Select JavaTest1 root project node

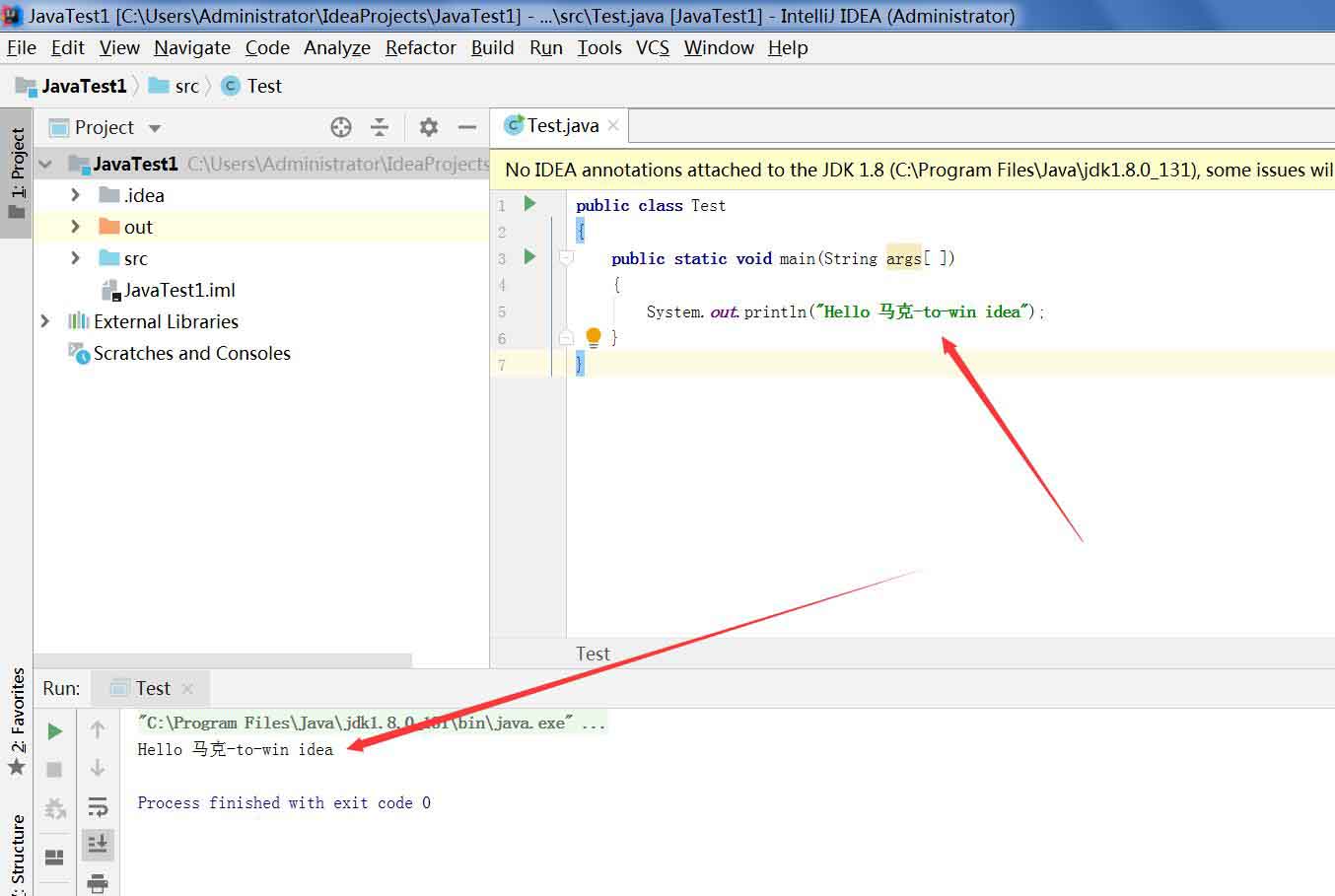point(261,164)
